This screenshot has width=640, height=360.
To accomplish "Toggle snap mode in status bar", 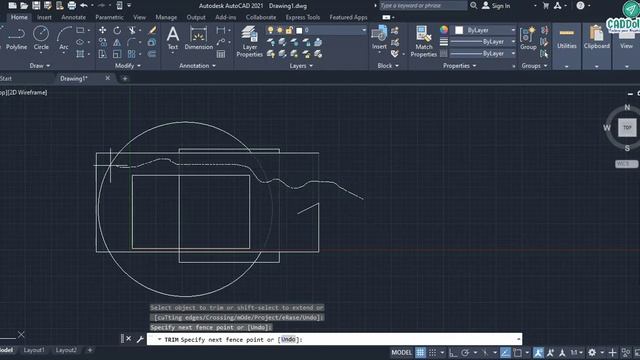I will pos(433,352).
